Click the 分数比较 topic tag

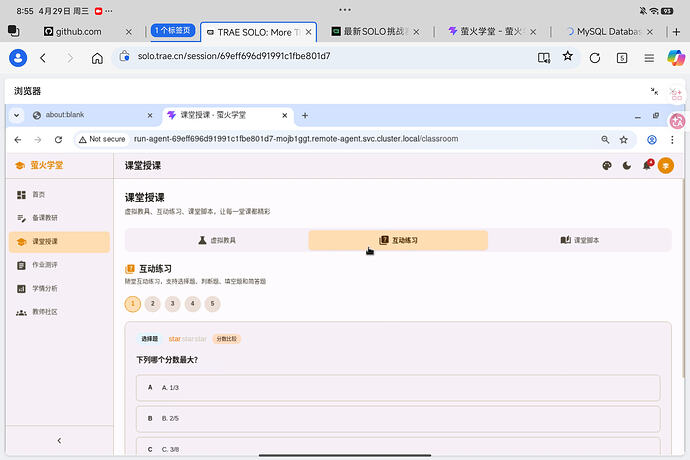point(227,339)
